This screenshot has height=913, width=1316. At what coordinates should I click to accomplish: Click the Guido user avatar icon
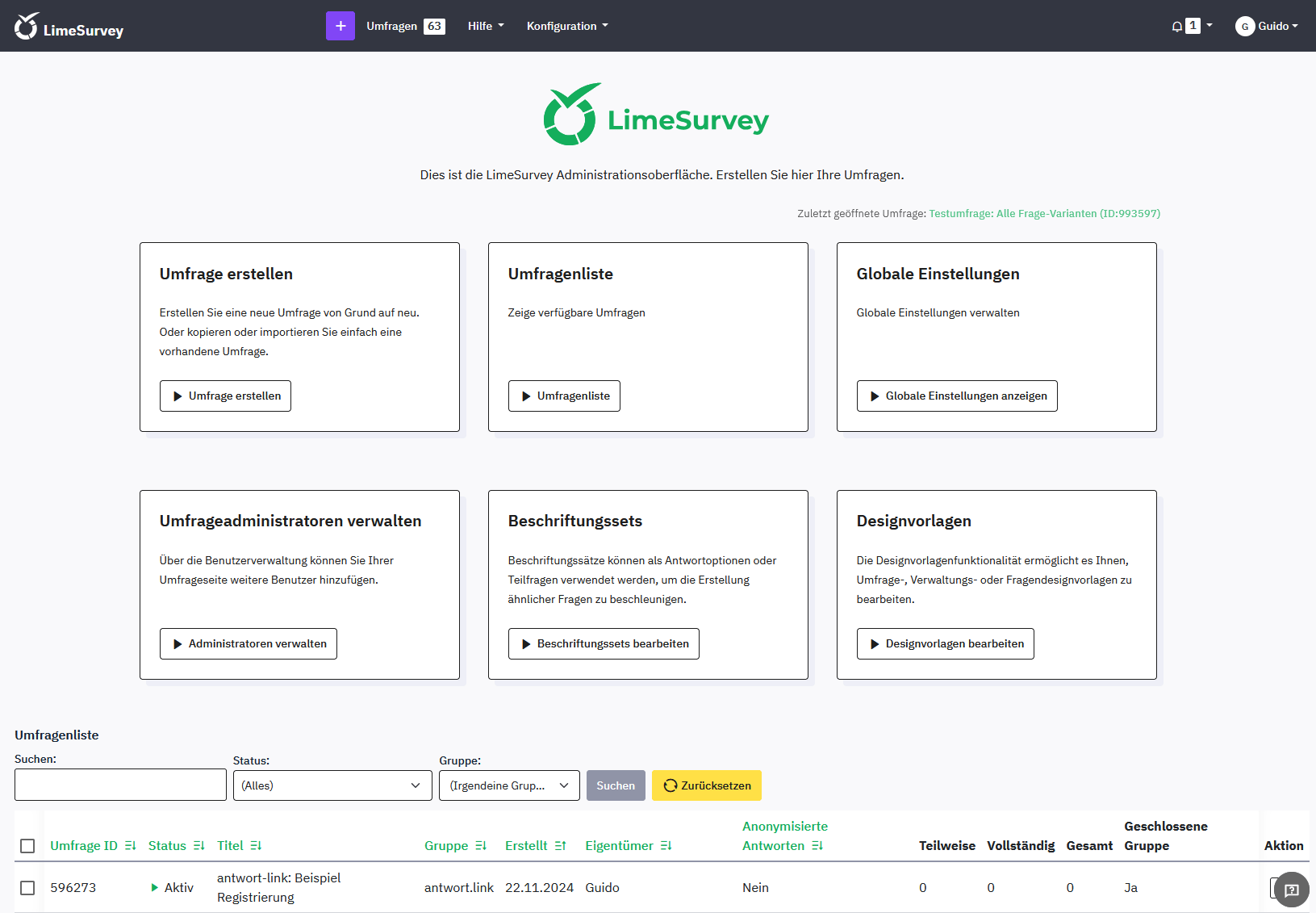pyautogui.click(x=1244, y=26)
